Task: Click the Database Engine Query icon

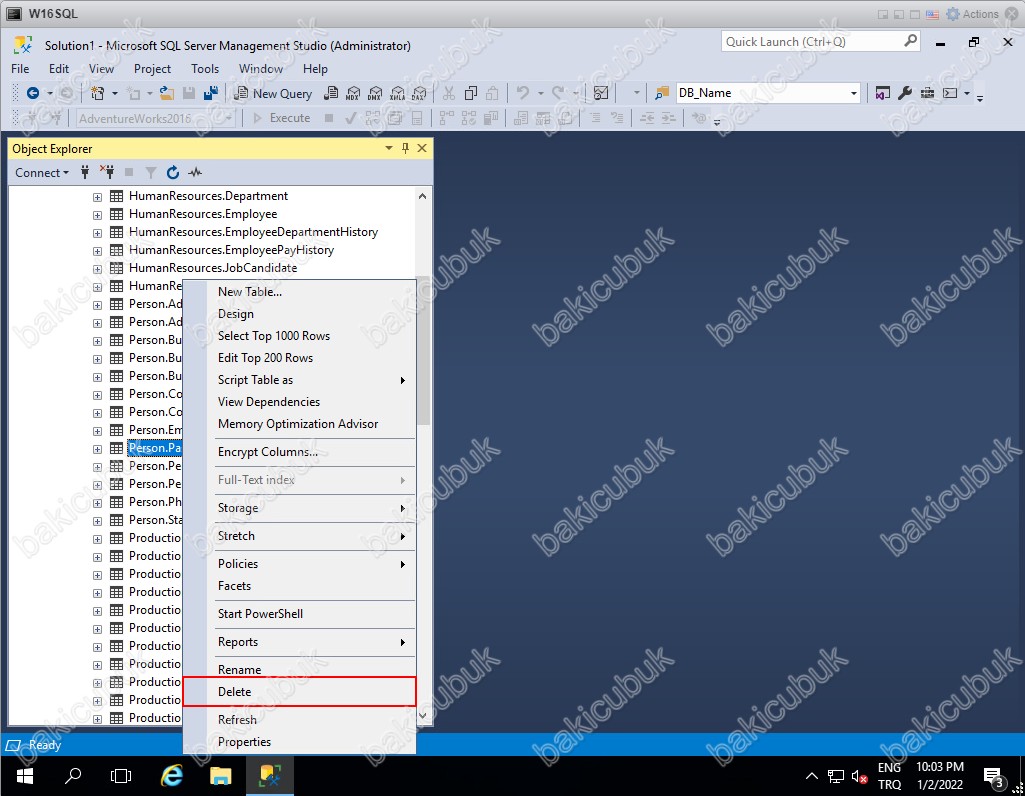Action: (331, 93)
